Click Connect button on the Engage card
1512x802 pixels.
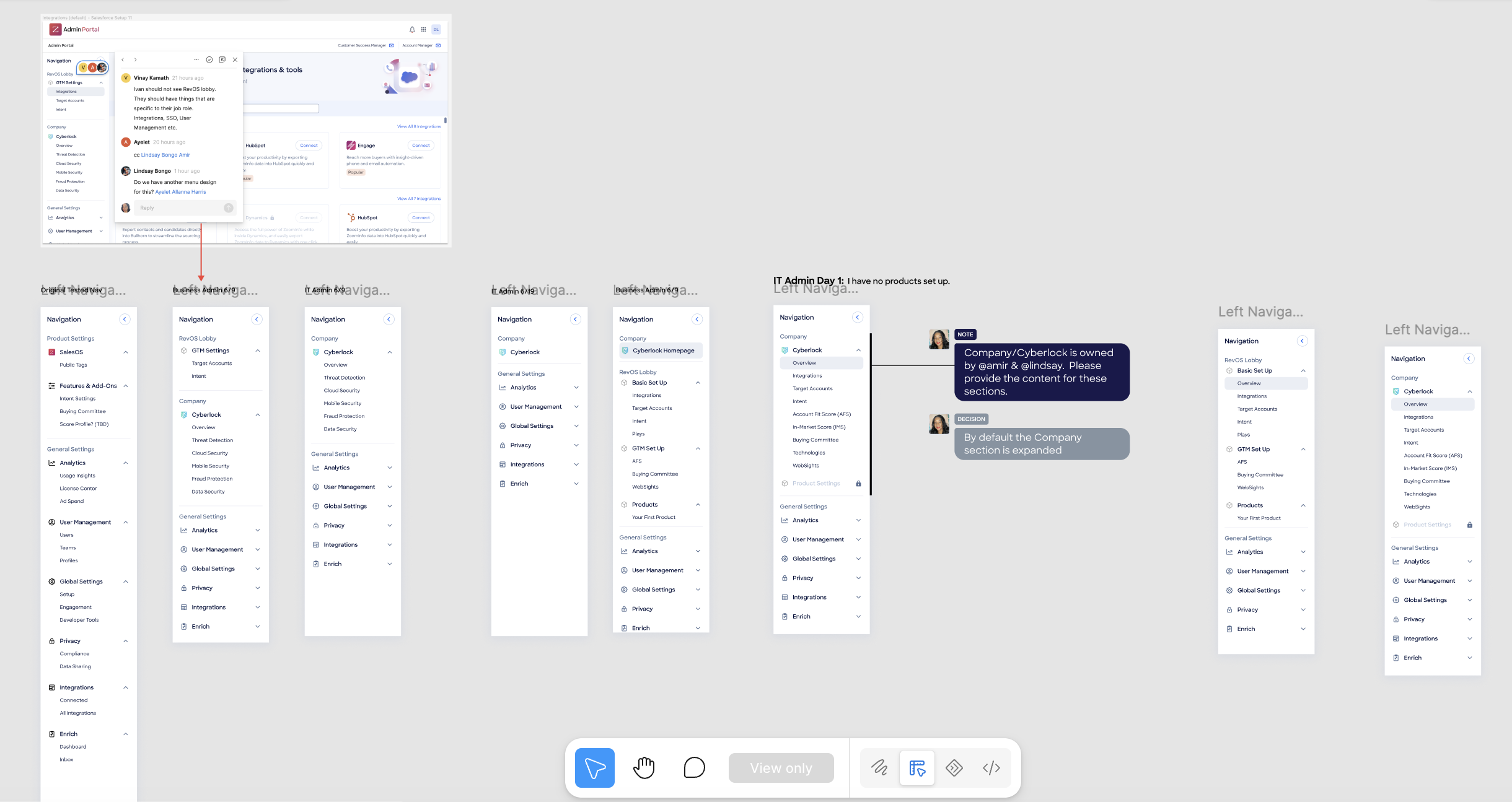click(x=421, y=146)
